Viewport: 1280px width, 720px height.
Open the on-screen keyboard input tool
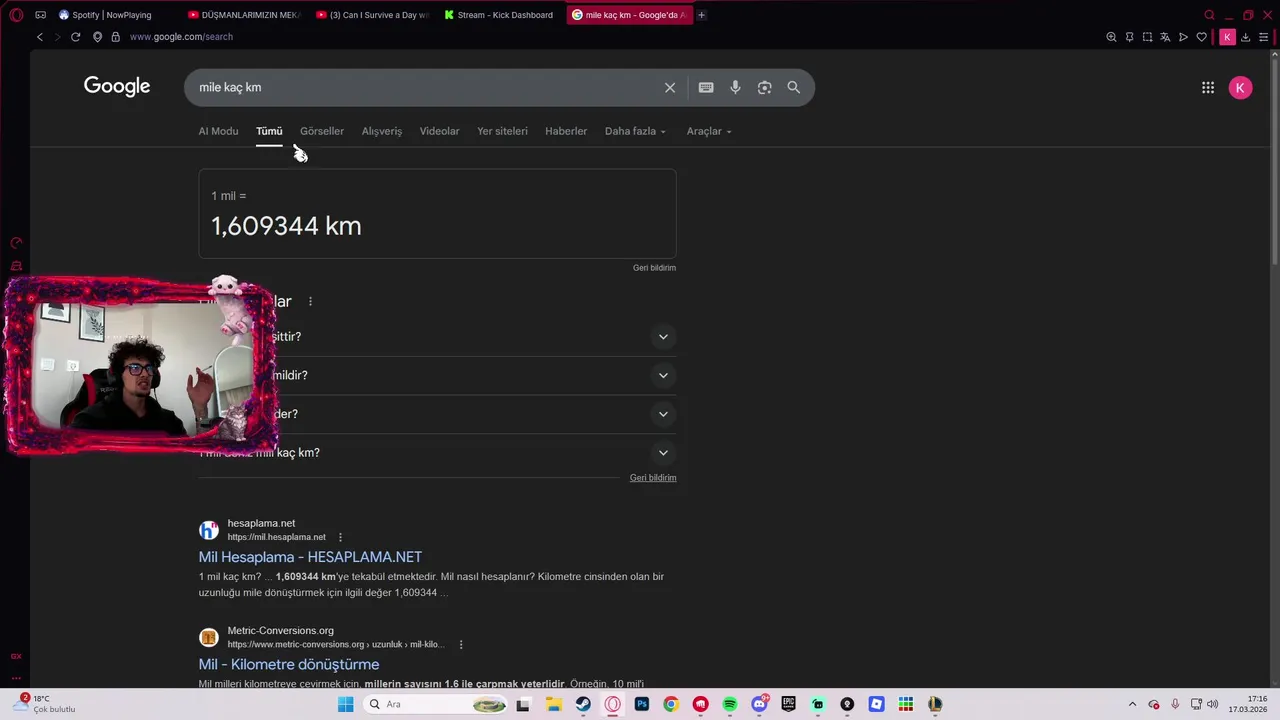[706, 88]
